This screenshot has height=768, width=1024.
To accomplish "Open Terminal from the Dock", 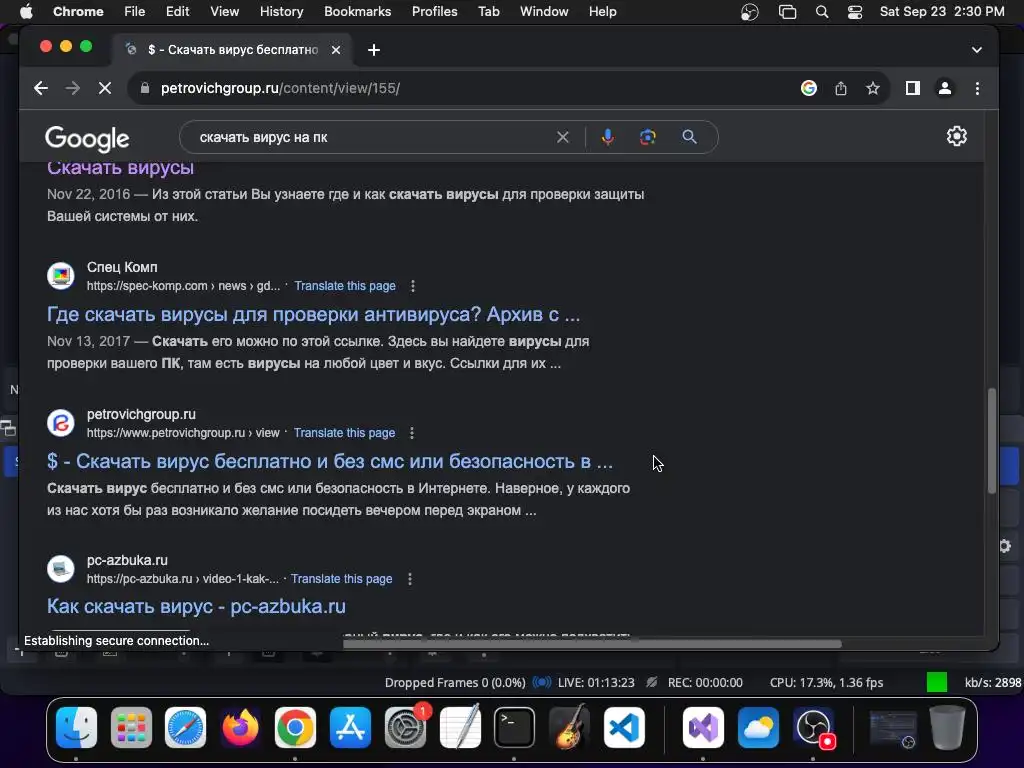I will pos(514,727).
